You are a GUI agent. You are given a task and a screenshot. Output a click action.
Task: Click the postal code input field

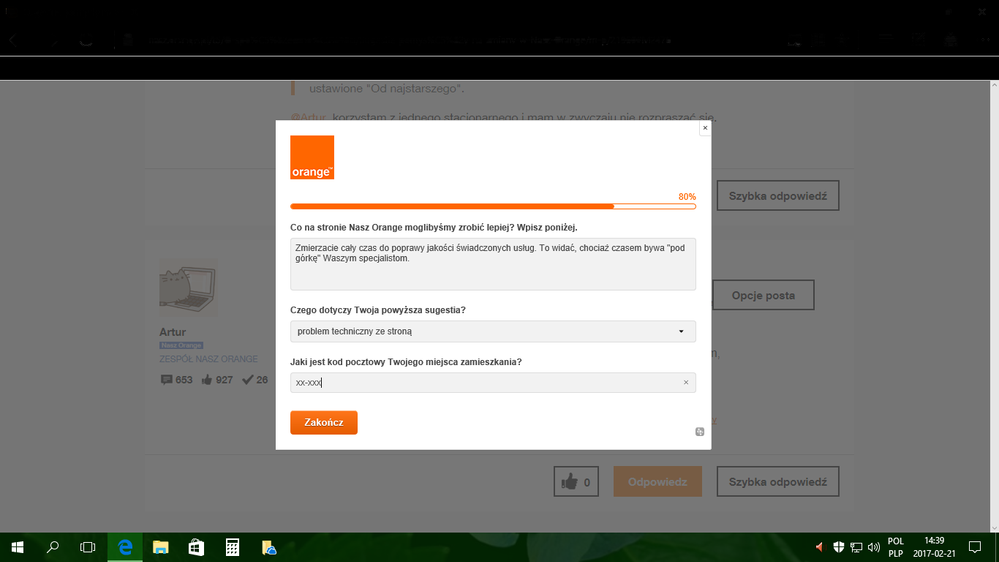click(492, 382)
